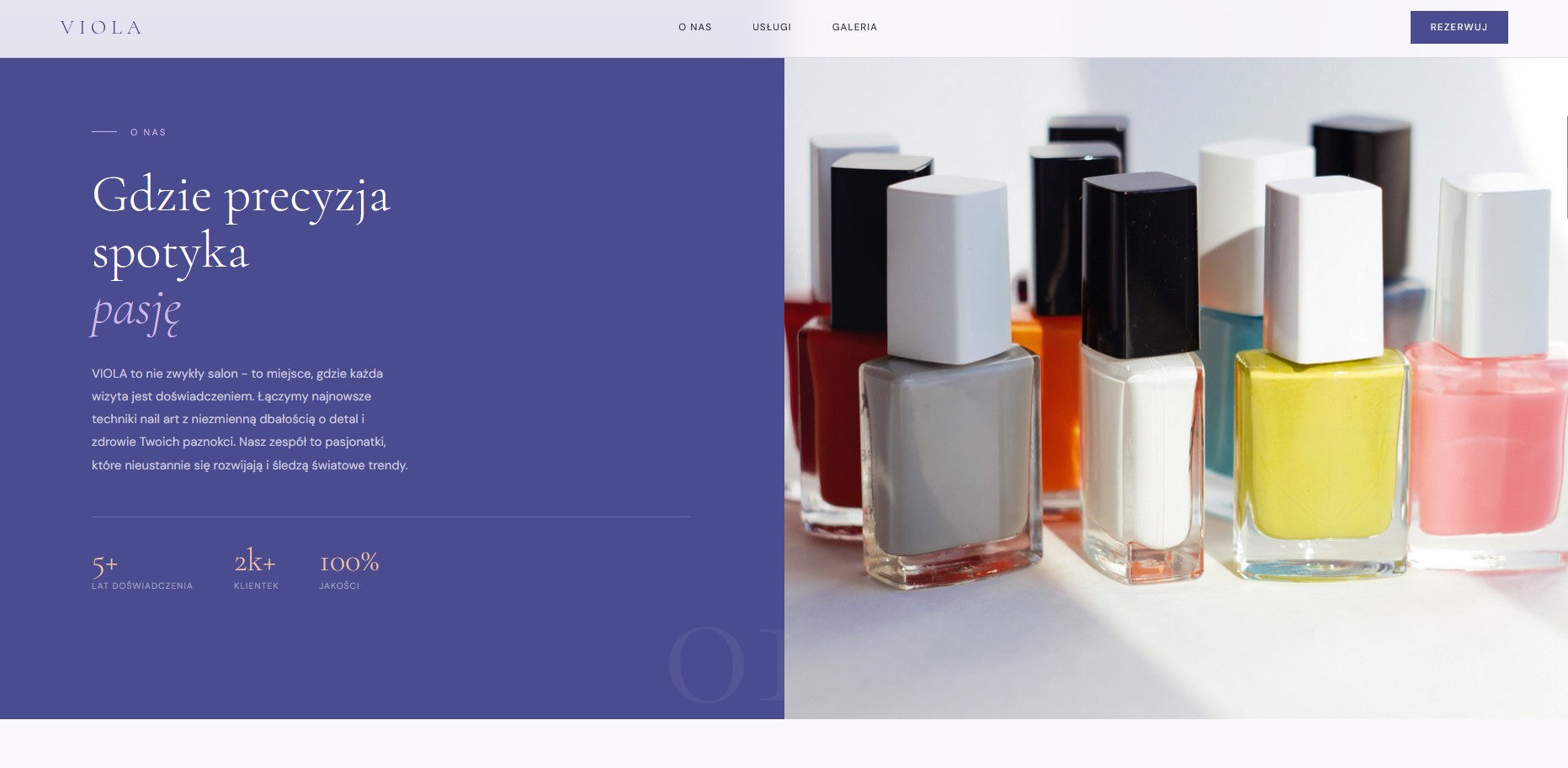Screen dimensions: 1568x768
Task: Click the LAT DOŚWIADCZENIA label
Action: (142, 586)
